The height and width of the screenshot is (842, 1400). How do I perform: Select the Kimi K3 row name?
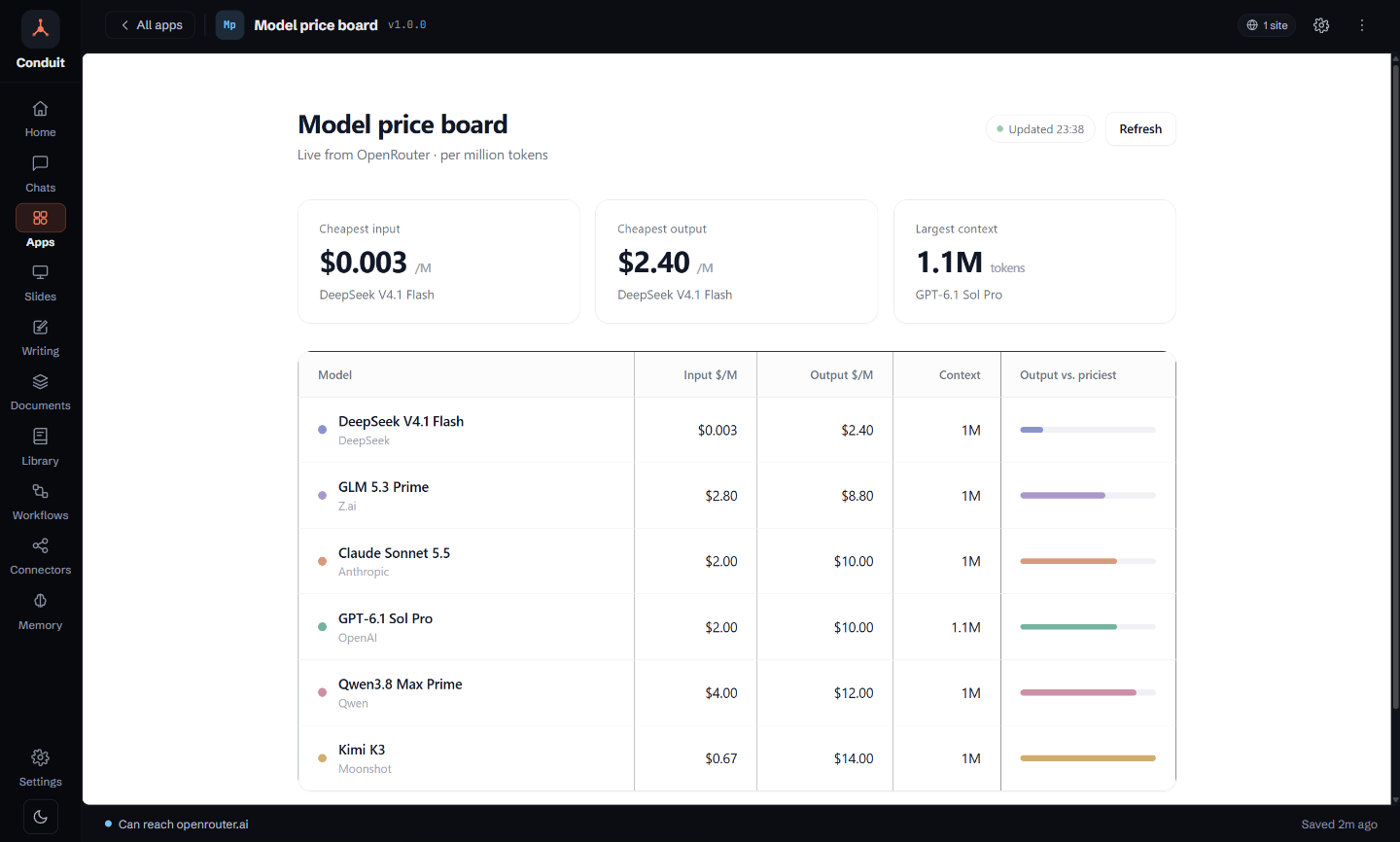coord(362,750)
